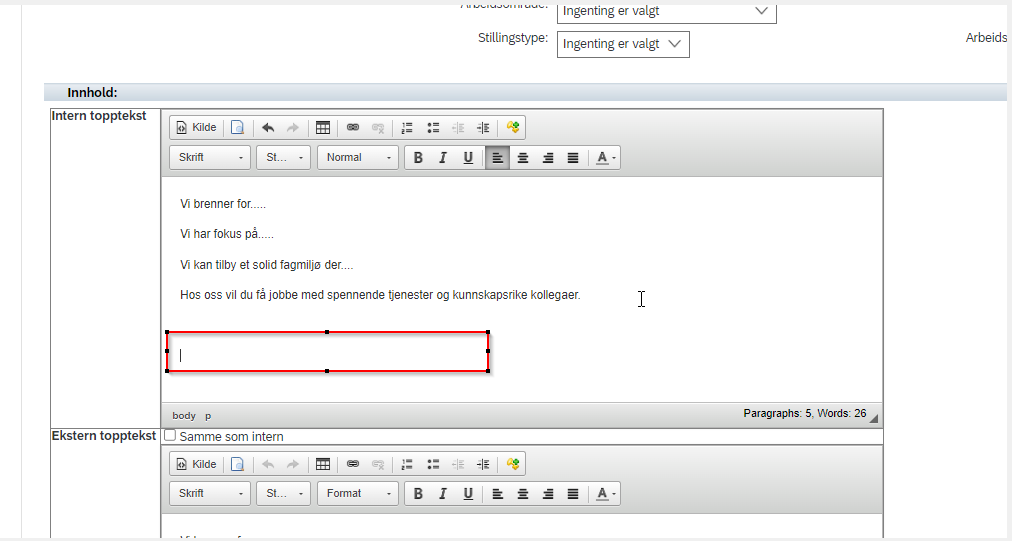
Task: Right align text in Intern topptekst editor
Action: pos(548,158)
